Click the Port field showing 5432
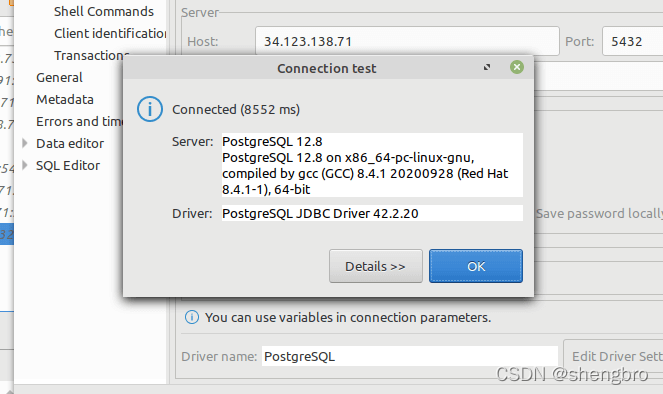Image resolution: width=663 pixels, height=394 pixels. (633, 41)
